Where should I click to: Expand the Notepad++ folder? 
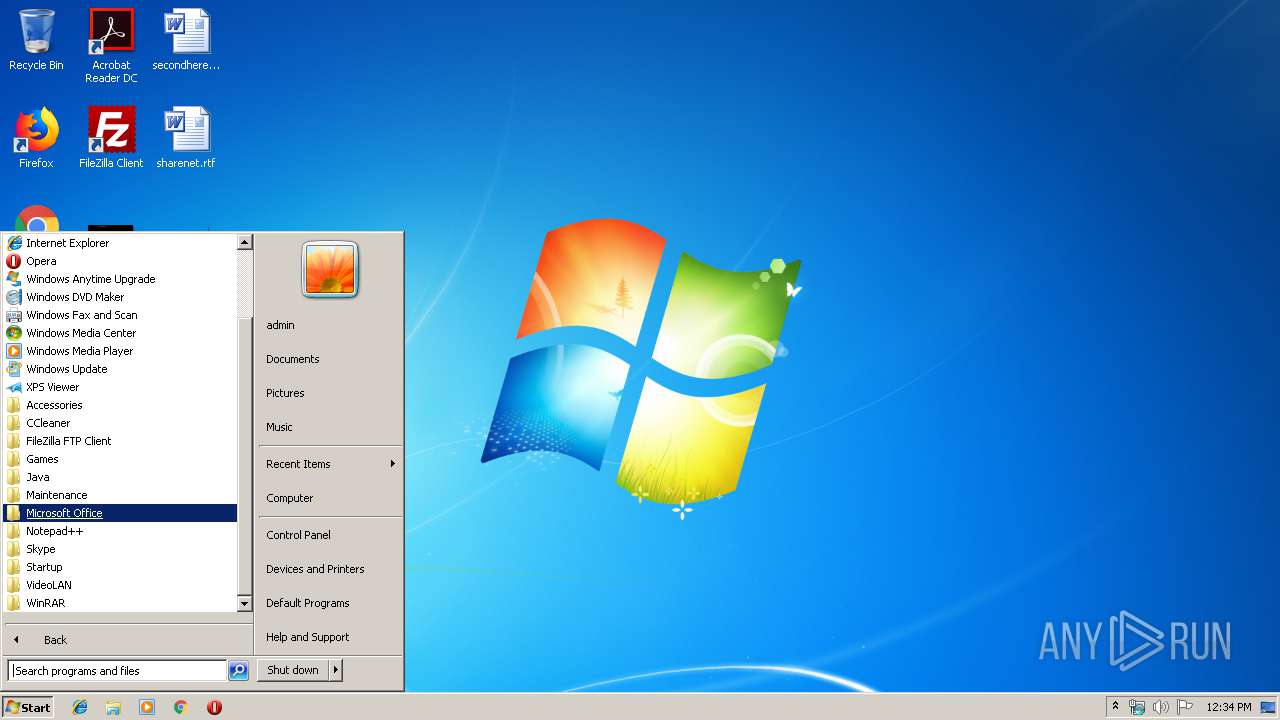tap(120, 531)
